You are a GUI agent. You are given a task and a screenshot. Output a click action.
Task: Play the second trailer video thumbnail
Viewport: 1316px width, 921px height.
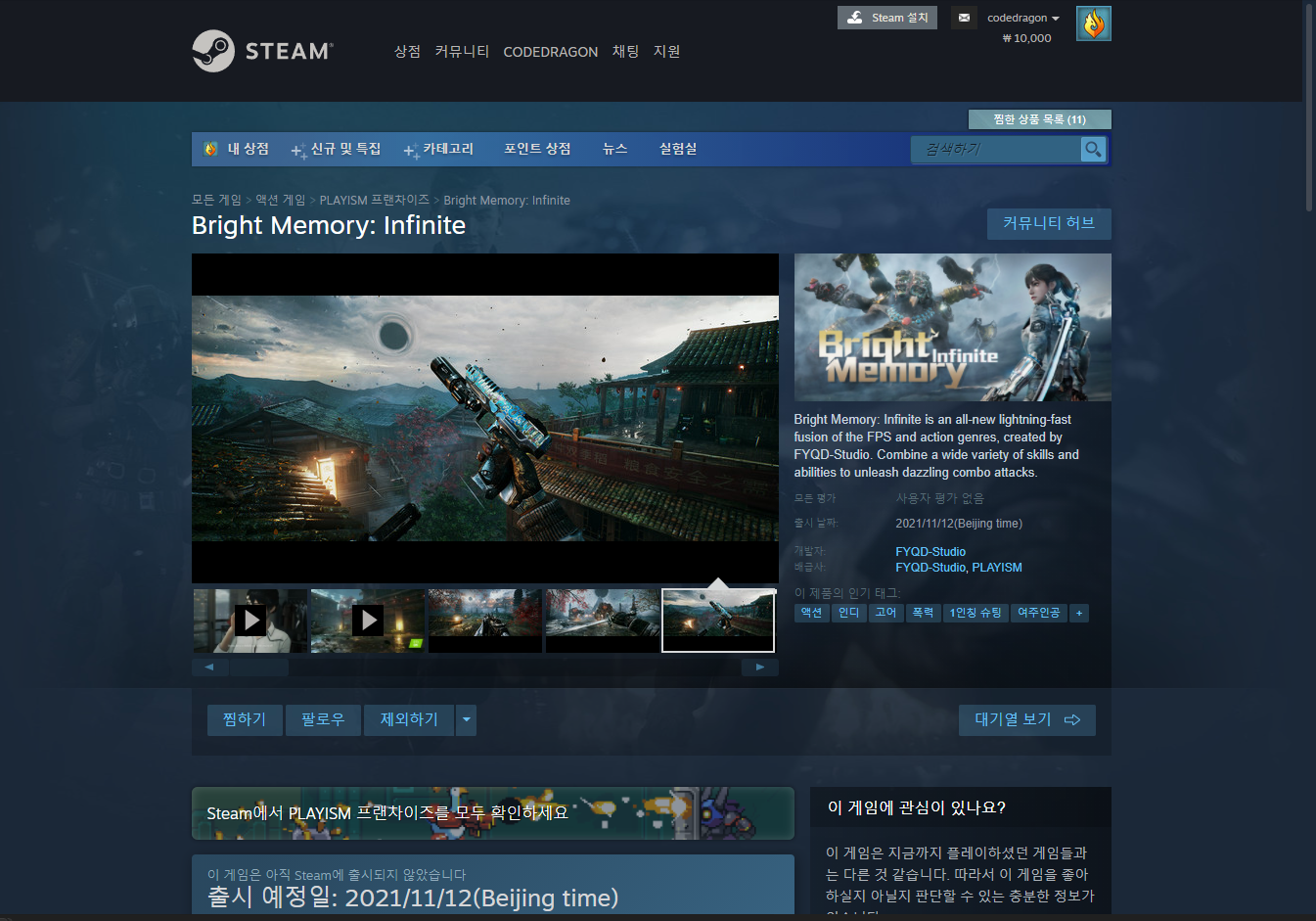[368, 620]
